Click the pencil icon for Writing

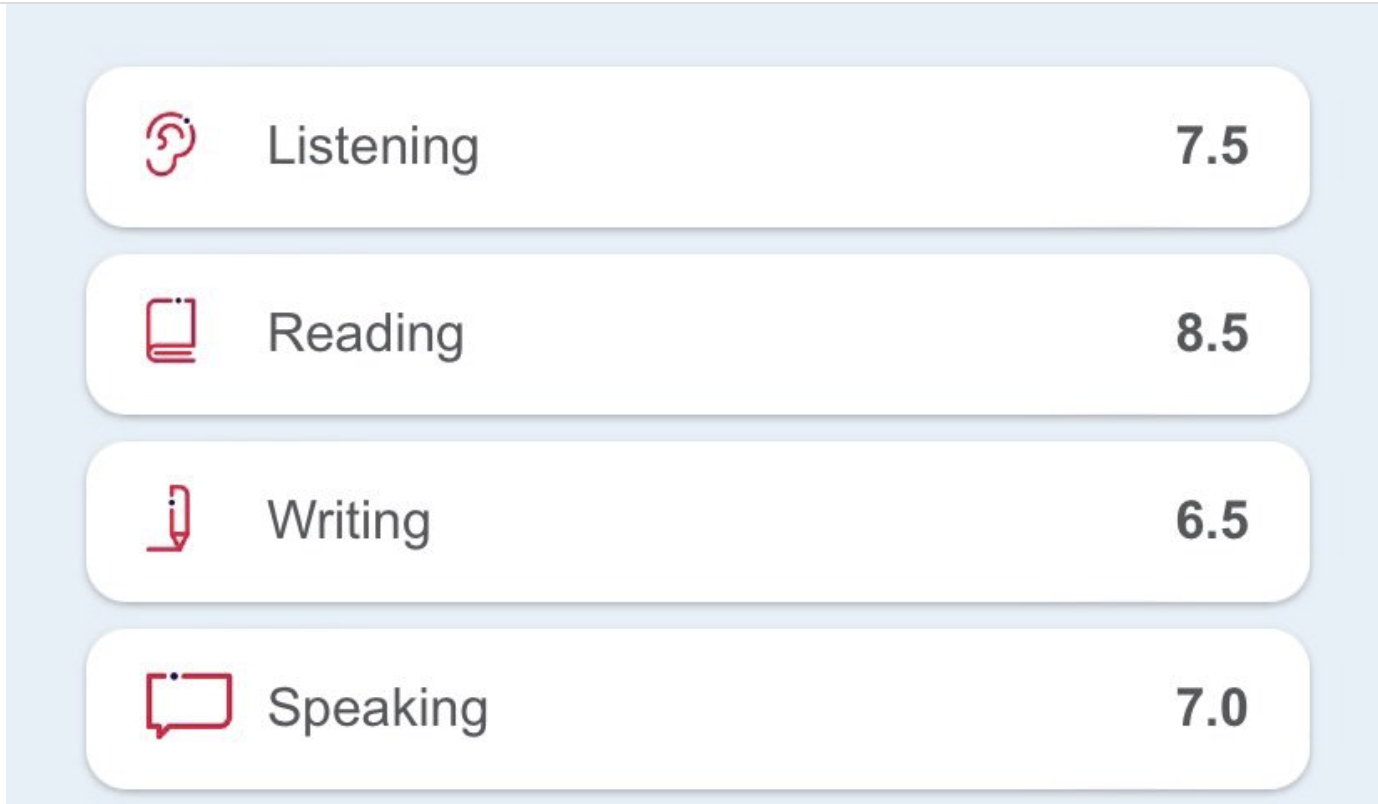coord(171,518)
